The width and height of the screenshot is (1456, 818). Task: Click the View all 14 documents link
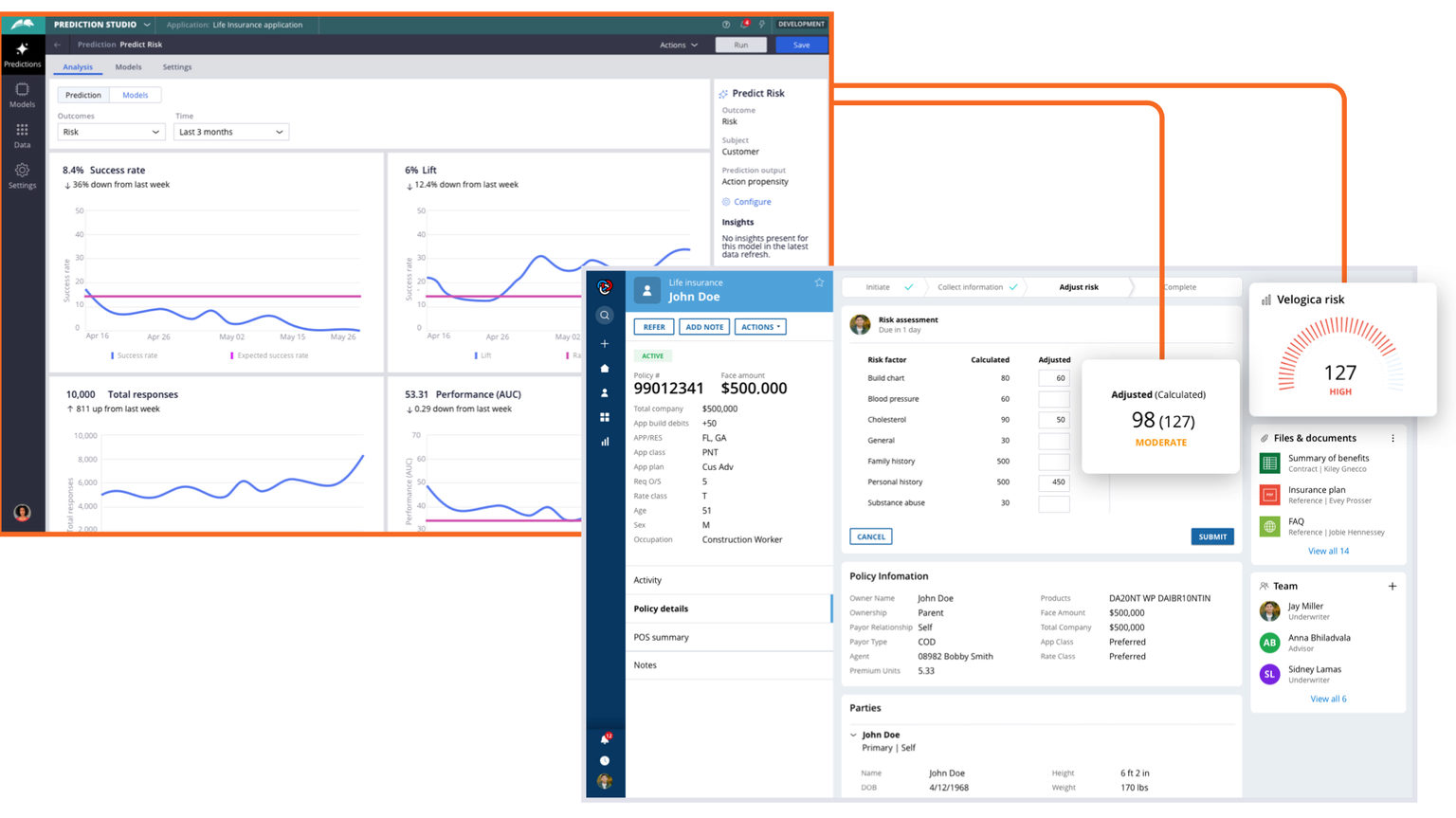[x=1329, y=551]
